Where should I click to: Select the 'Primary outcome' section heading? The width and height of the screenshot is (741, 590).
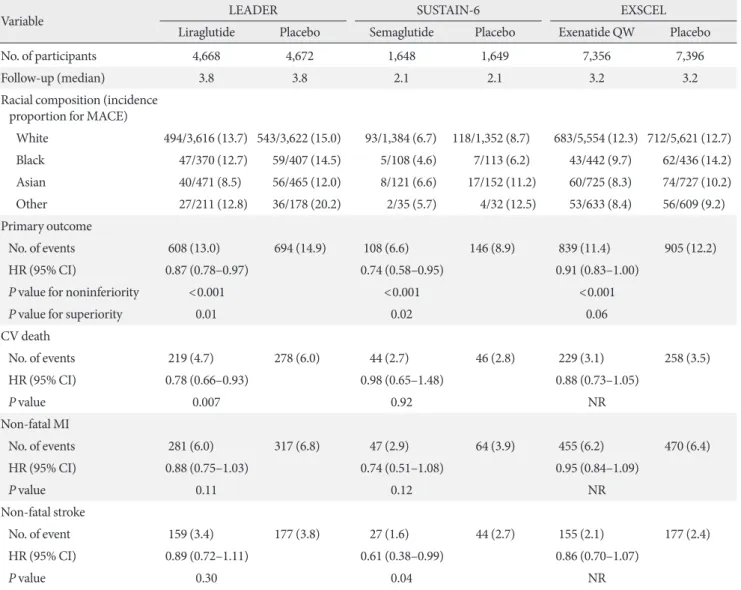coord(46,226)
